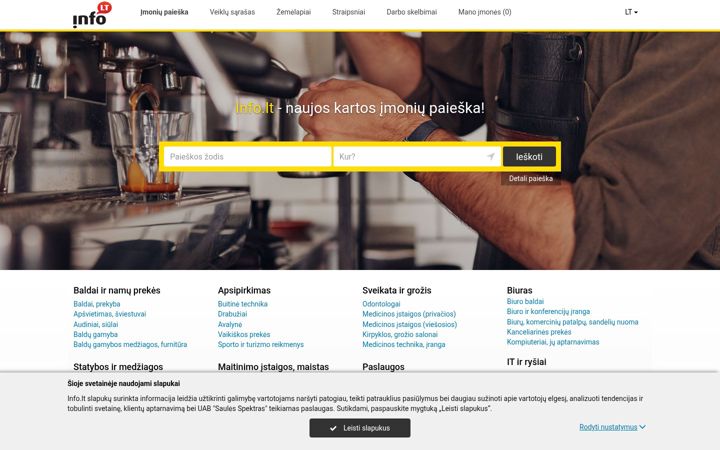Expand Rodyti nustatymus cookie settings
720x450 pixels.
click(x=612, y=427)
